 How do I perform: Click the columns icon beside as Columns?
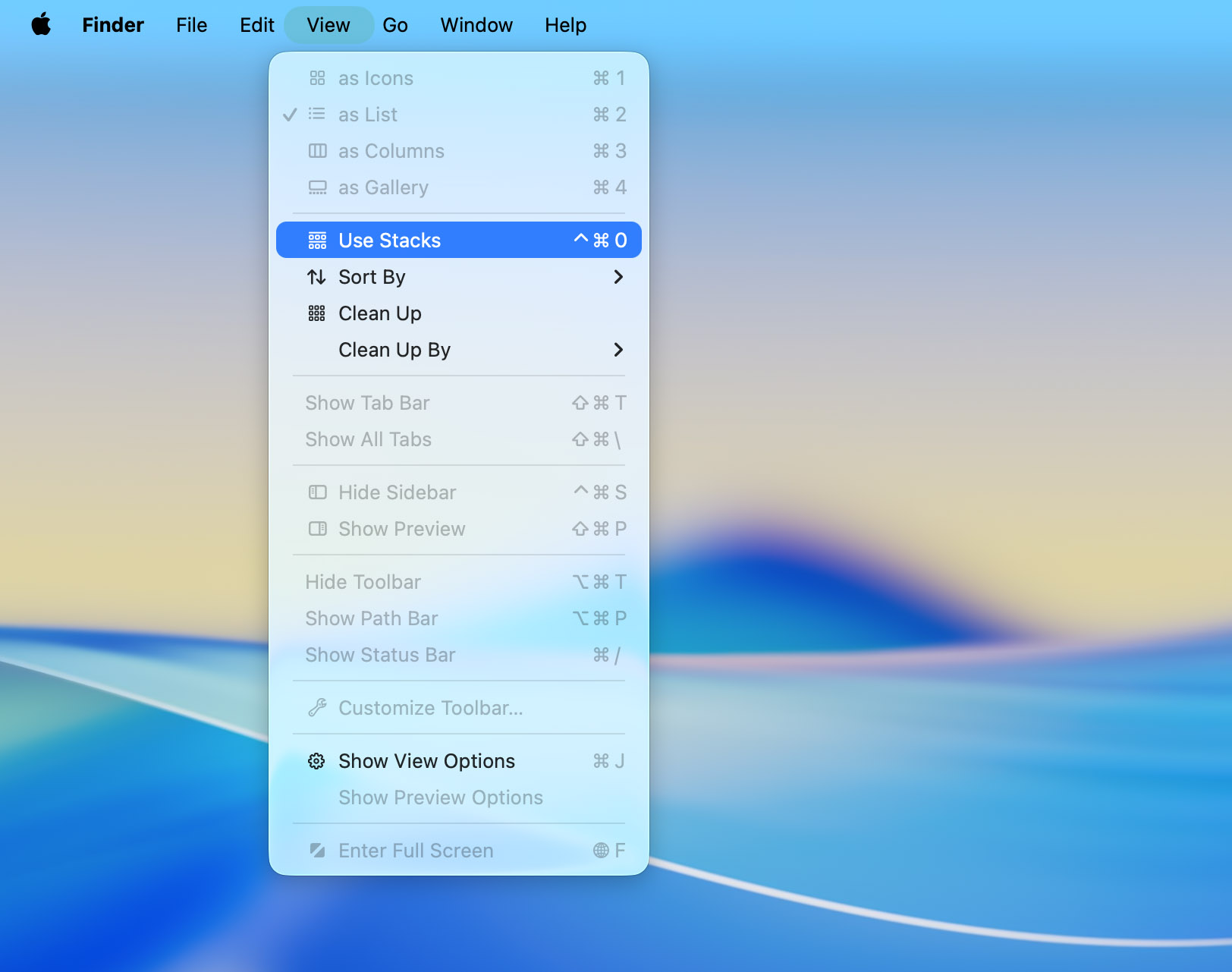pos(317,151)
